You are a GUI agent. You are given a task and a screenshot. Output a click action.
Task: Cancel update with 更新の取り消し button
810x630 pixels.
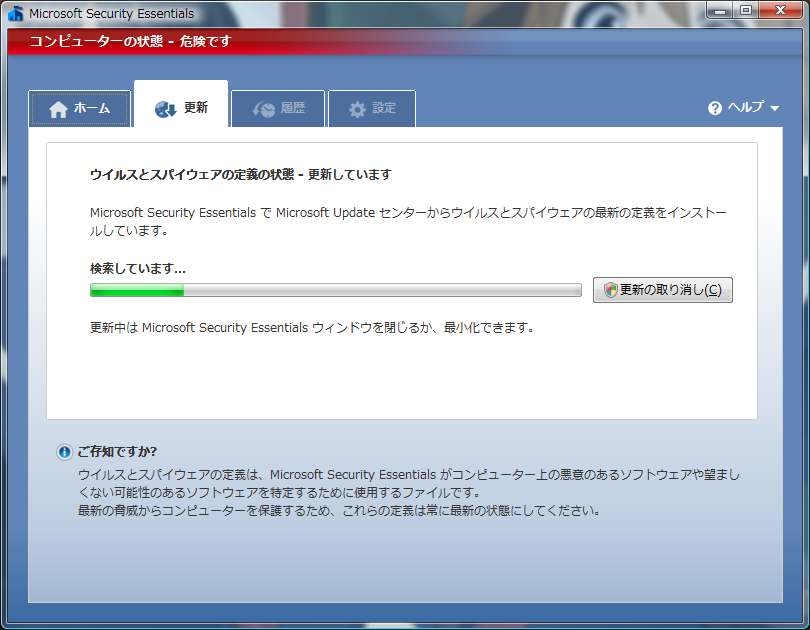(x=663, y=290)
